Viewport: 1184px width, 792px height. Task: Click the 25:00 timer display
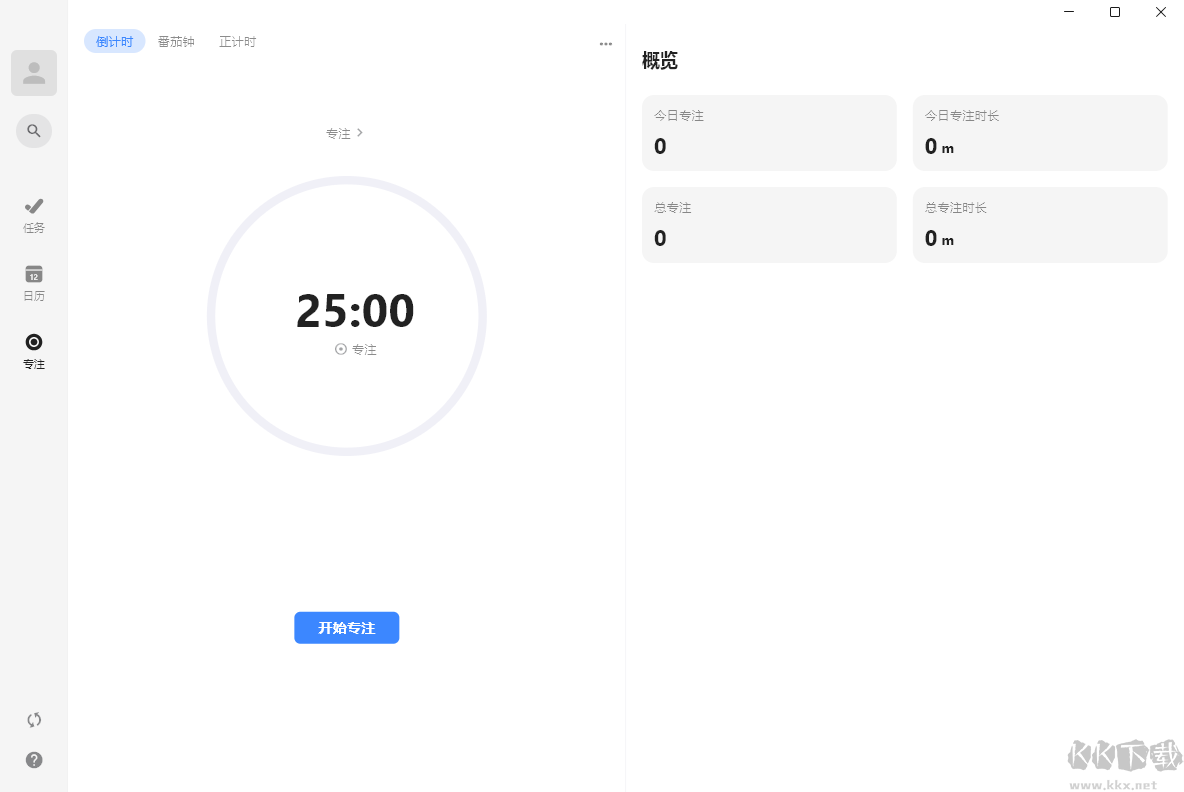pos(355,310)
